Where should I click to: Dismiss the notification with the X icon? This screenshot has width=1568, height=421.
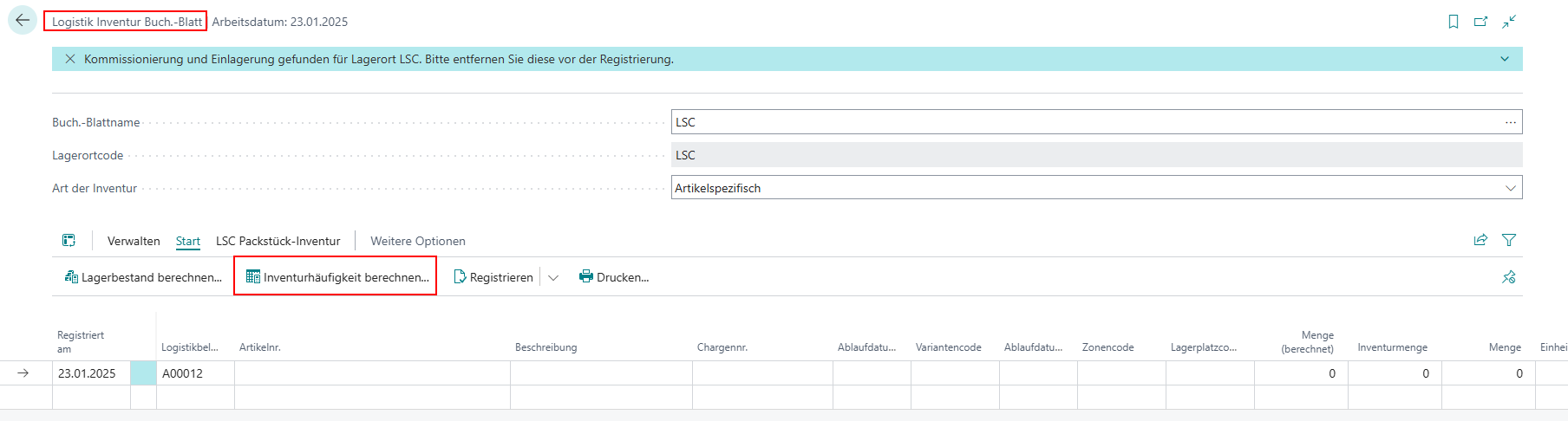click(70, 59)
